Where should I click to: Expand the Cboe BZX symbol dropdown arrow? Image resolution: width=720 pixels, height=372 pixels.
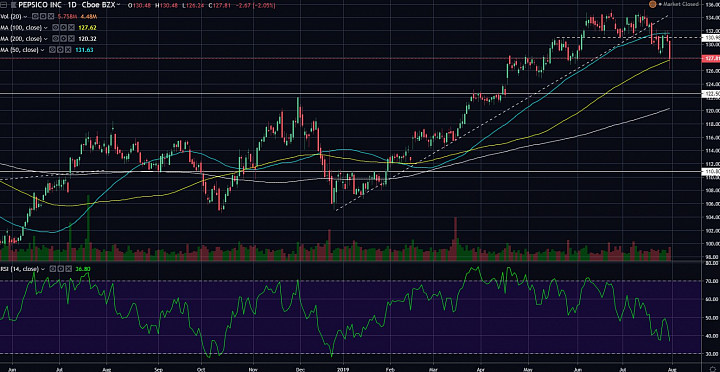[118, 5]
